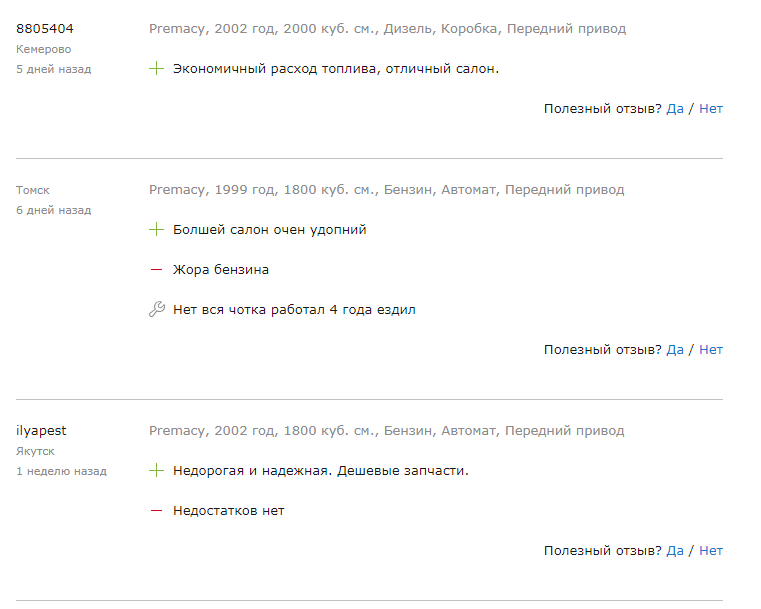This screenshot has width=761, height=609.
Task: Open user profile 8805404
Action: pyautogui.click(x=45, y=29)
